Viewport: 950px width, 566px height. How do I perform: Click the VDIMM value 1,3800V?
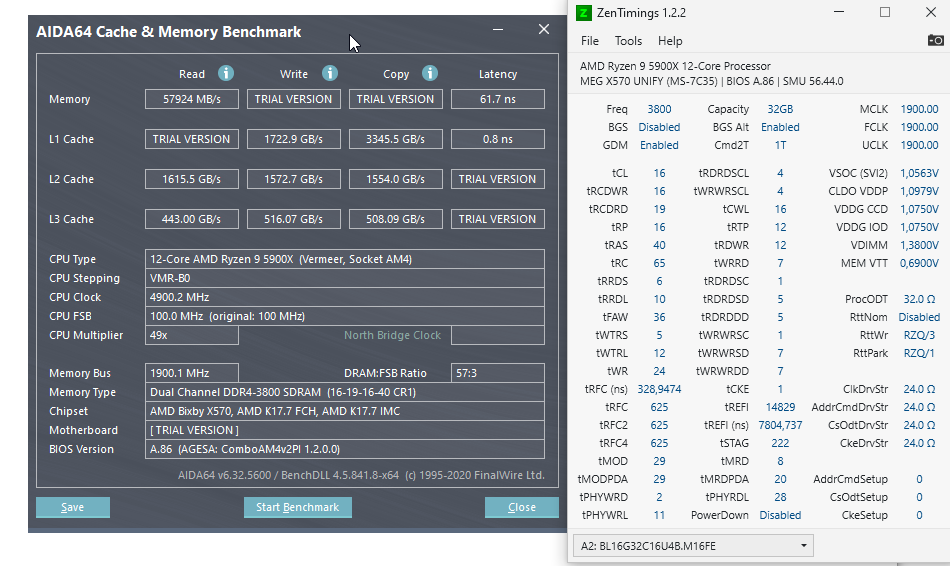(x=919, y=245)
